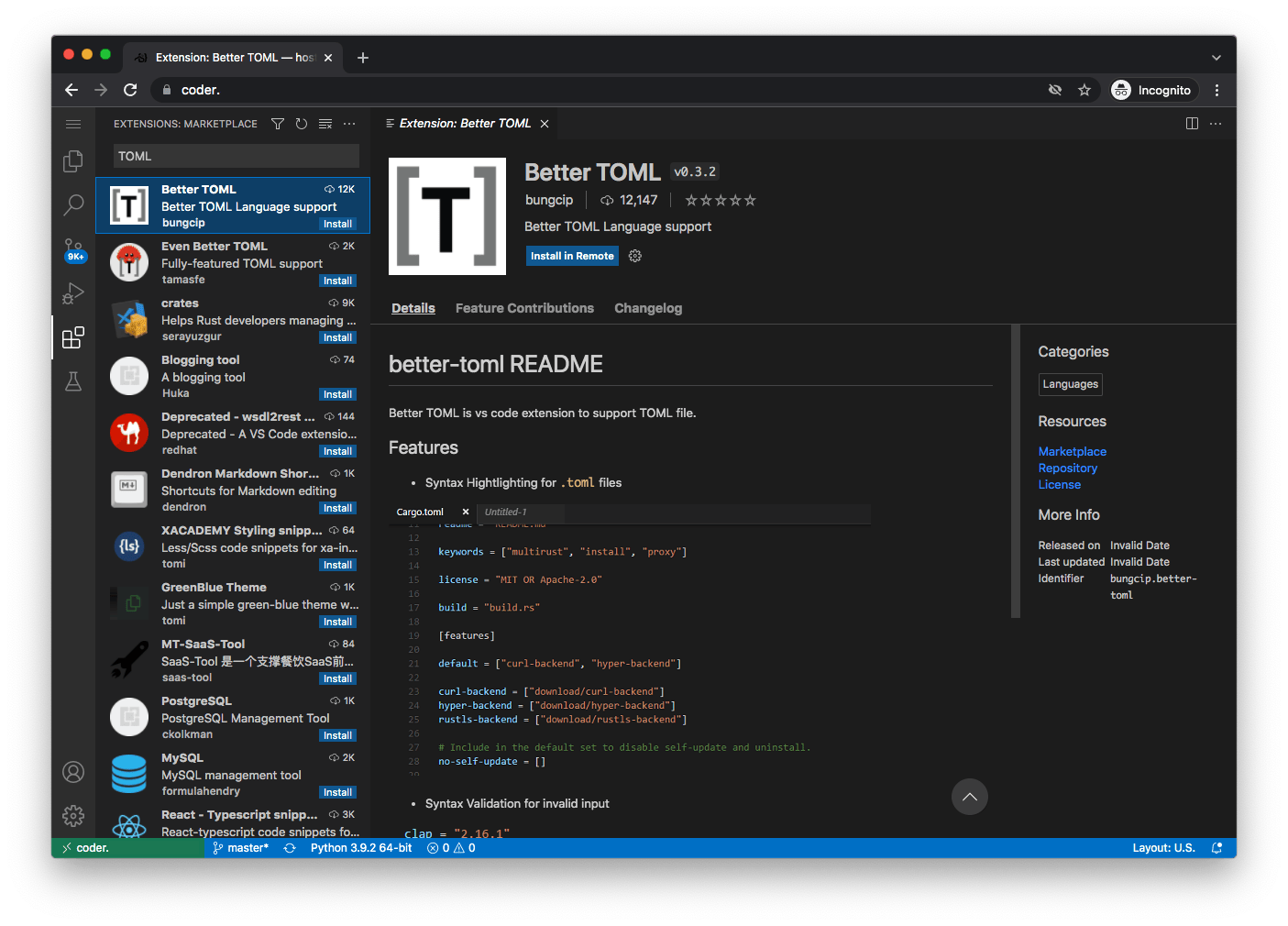
Task: Open the Search view in activity bar
Action: (73, 204)
